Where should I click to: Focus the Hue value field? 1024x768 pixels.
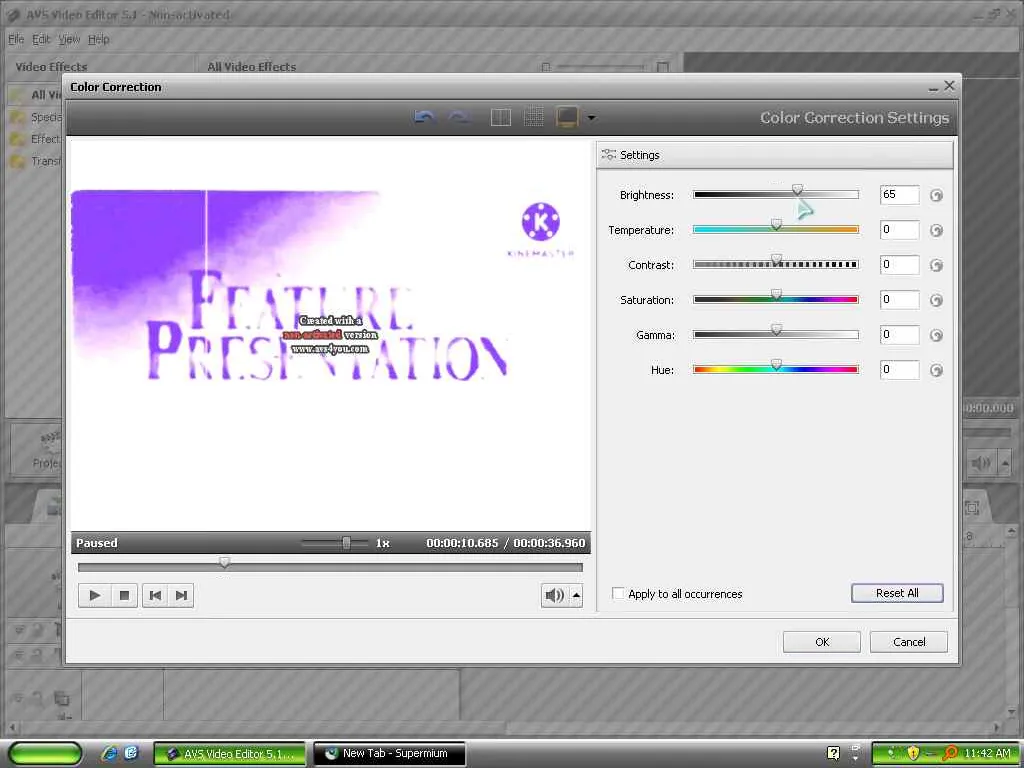(x=899, y=370)
